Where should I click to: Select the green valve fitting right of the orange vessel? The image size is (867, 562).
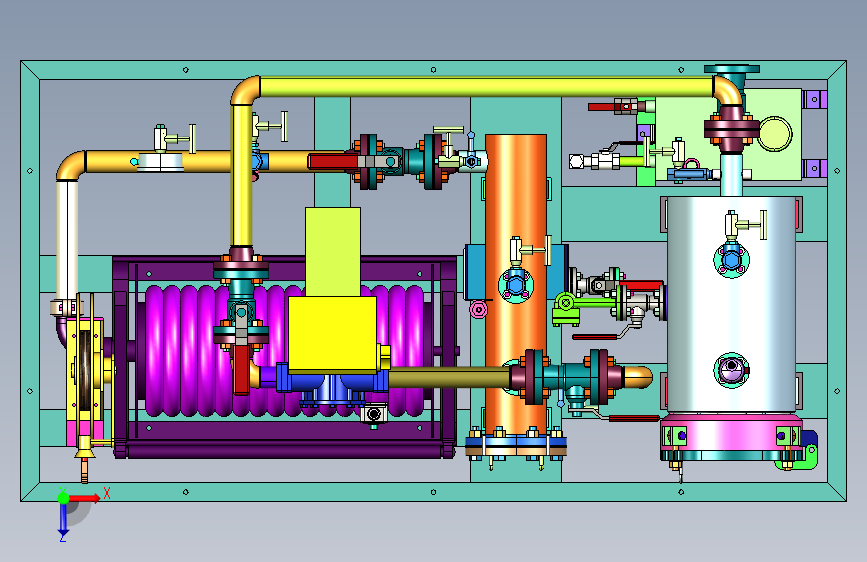(x=566, y=309)
